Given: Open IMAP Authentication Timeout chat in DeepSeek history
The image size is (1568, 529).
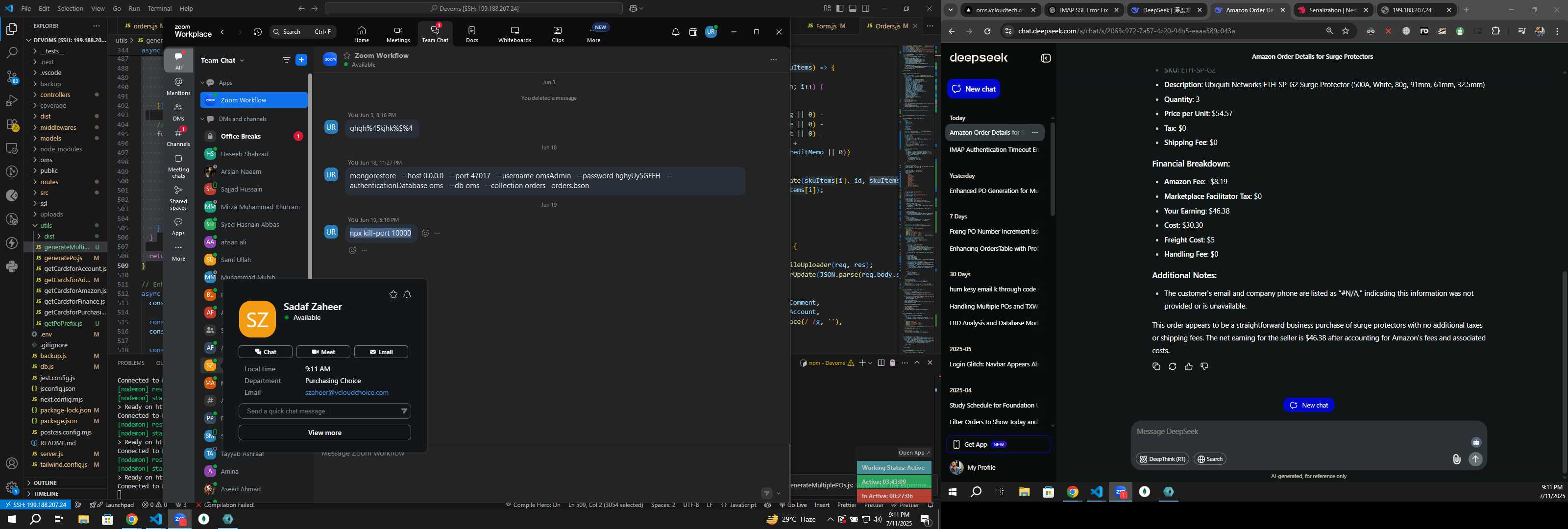Looking at the screenshot, I should (995, 150).
